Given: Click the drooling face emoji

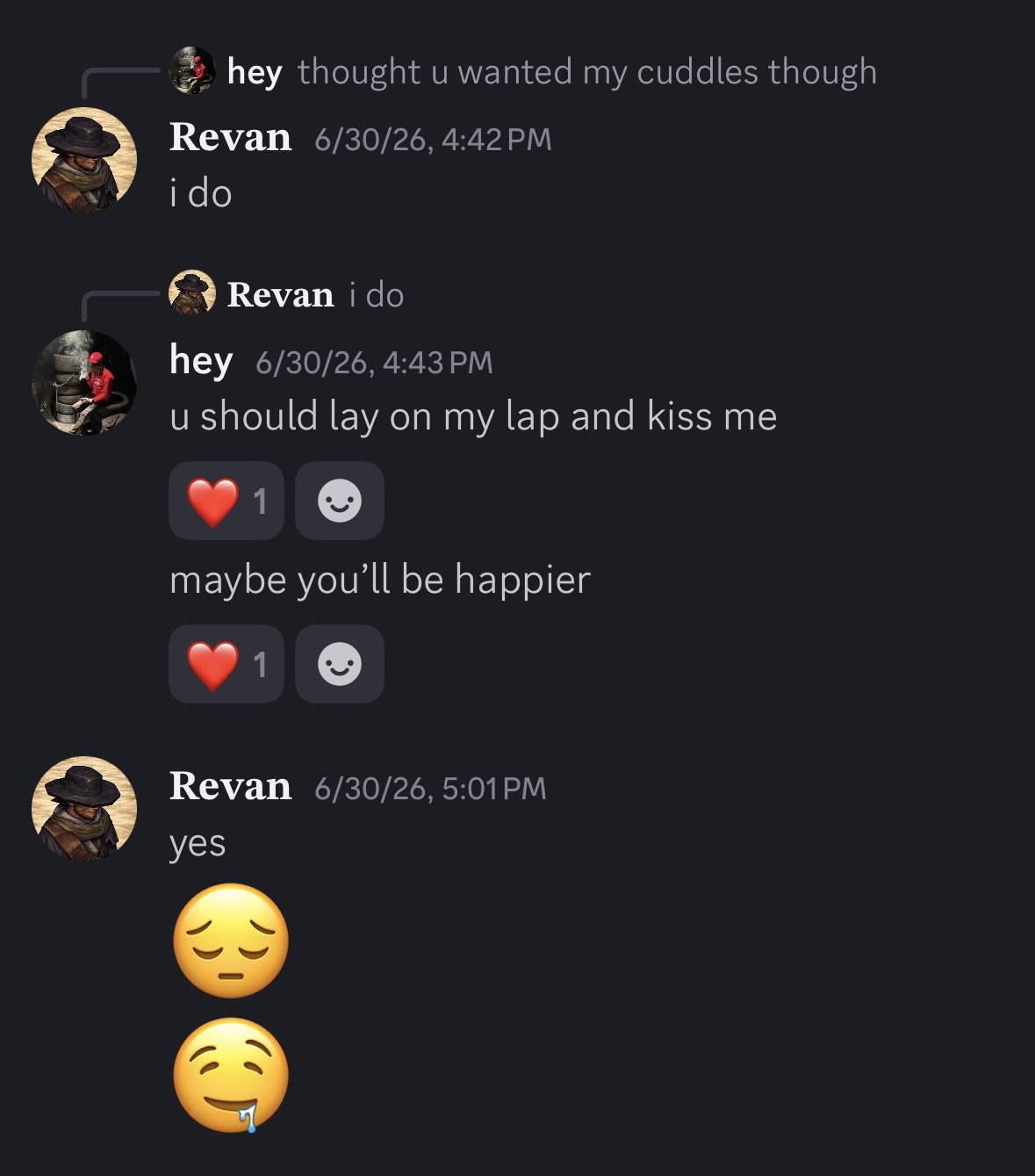Looking at the screenshot, I should (231, 1075).
